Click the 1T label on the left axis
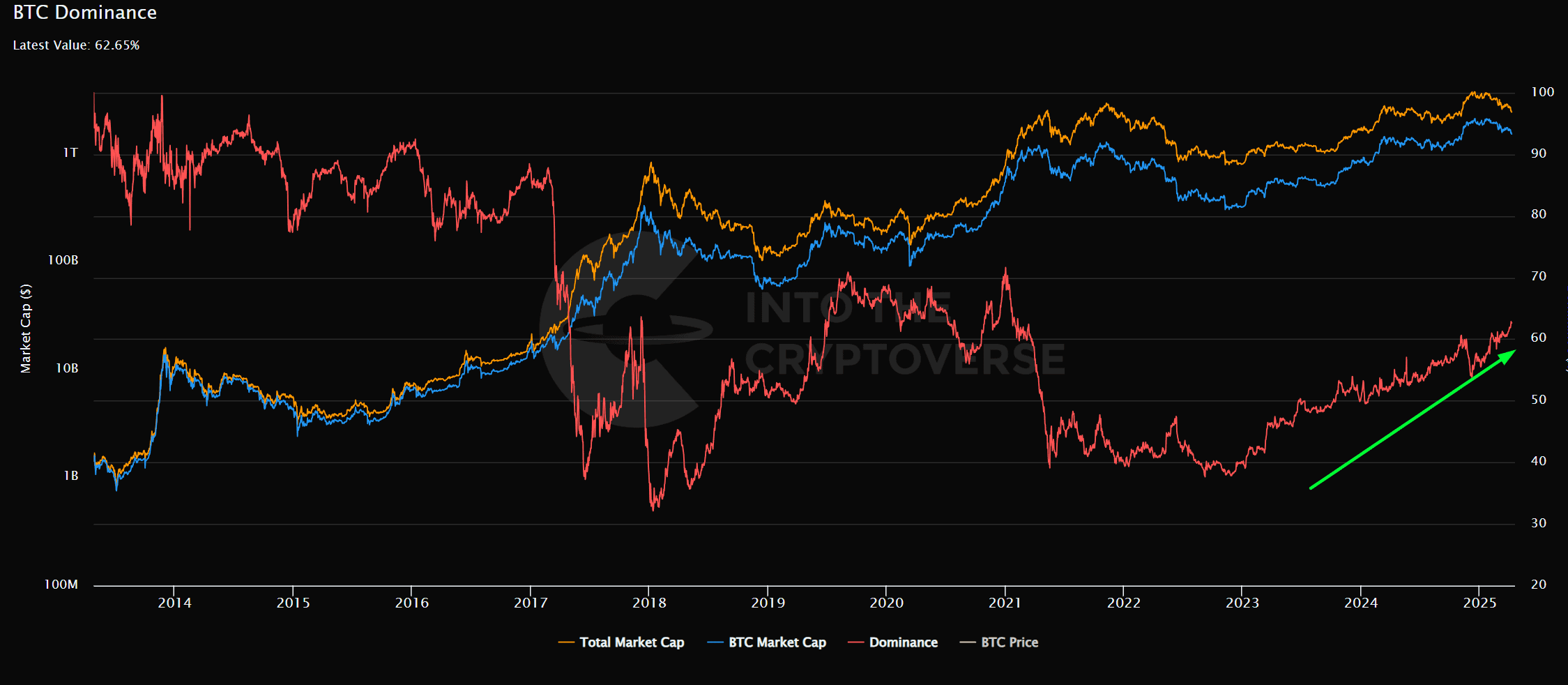The width and height of the screenshot is (1568, 685). [70, 153]
